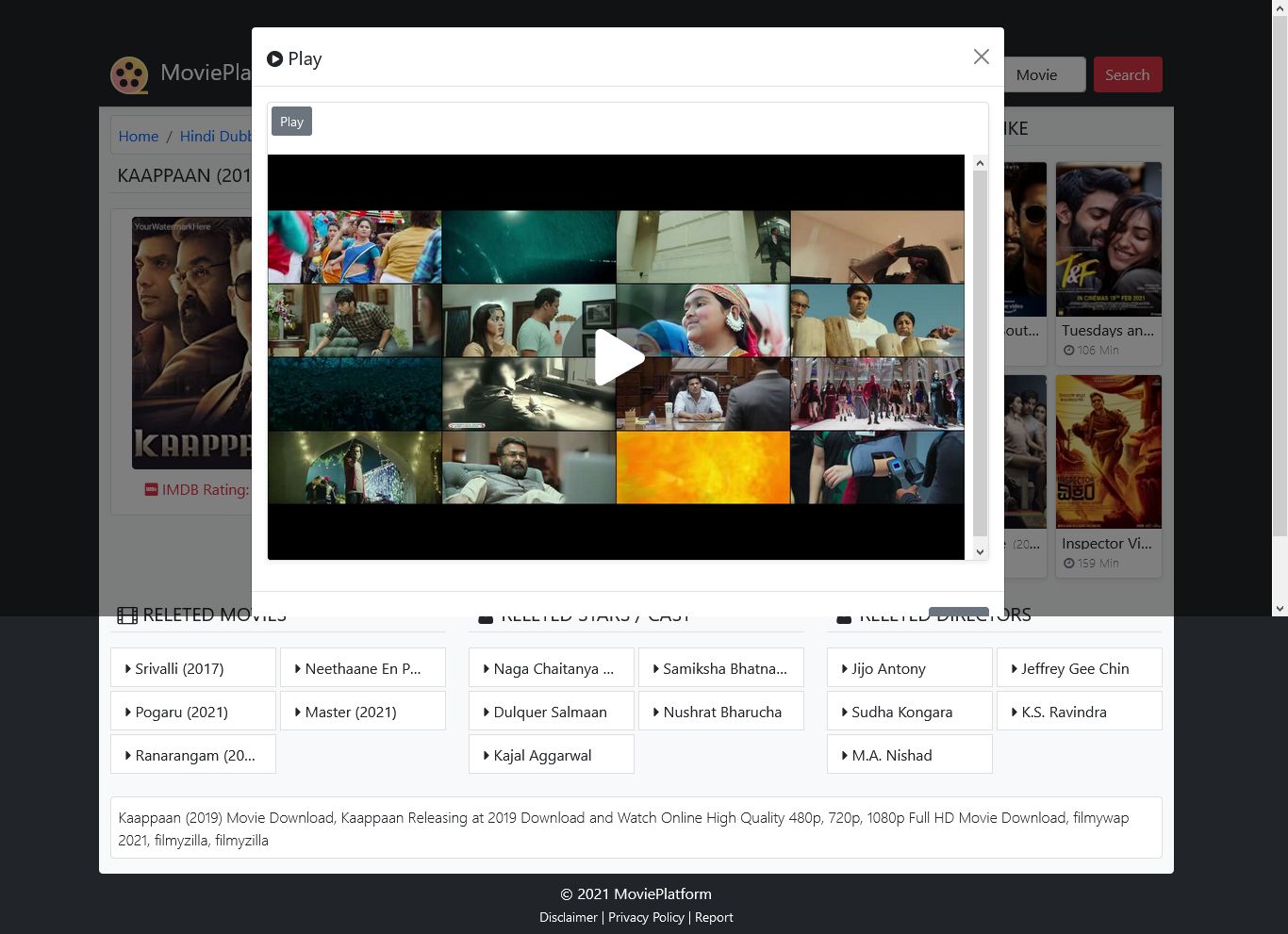Select director Jeffrey Gee Chin
Viewport: 1288px width, 934px height.
(x=1079, y=668)
